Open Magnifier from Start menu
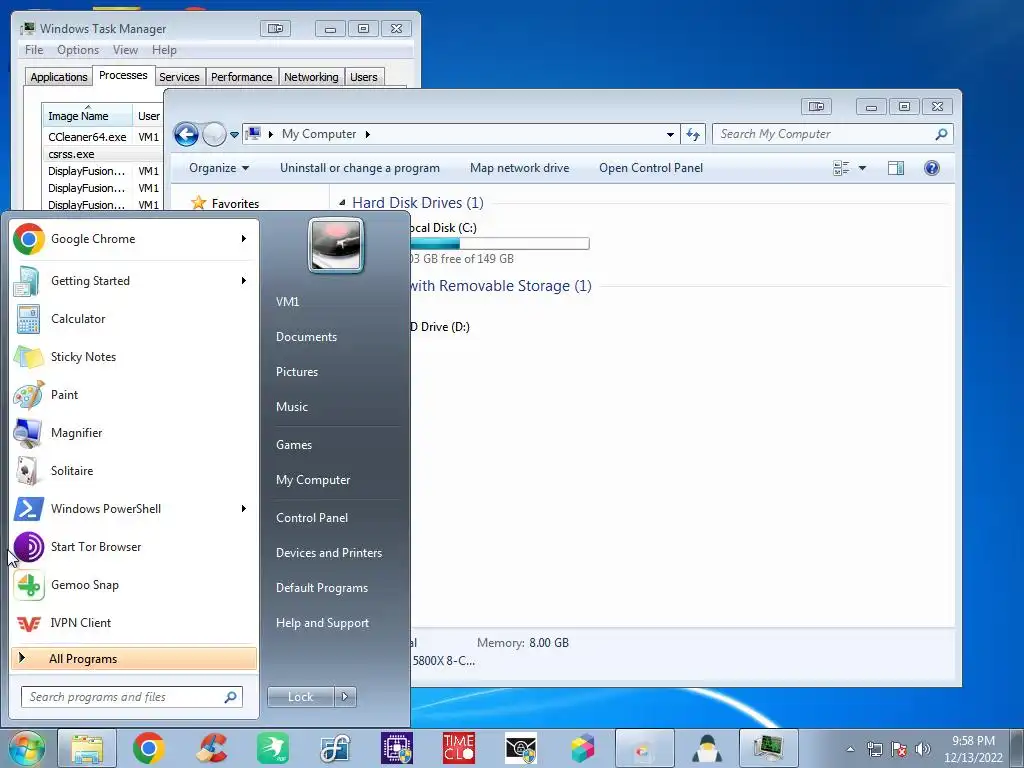 [134, 433]
